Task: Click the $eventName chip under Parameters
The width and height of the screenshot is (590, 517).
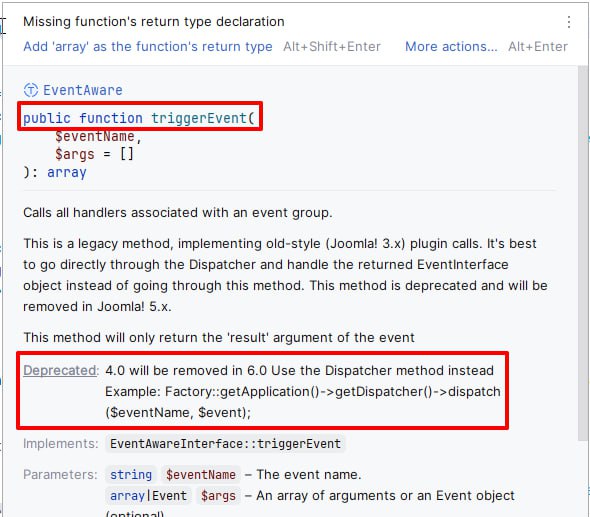Action: click(201, 474)
